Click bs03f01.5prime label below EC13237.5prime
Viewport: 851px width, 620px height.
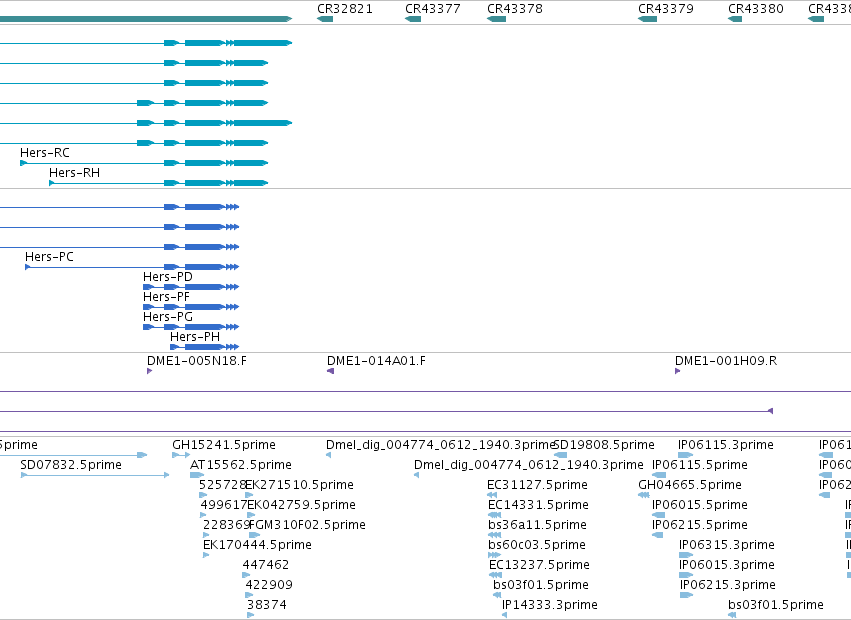541,585
